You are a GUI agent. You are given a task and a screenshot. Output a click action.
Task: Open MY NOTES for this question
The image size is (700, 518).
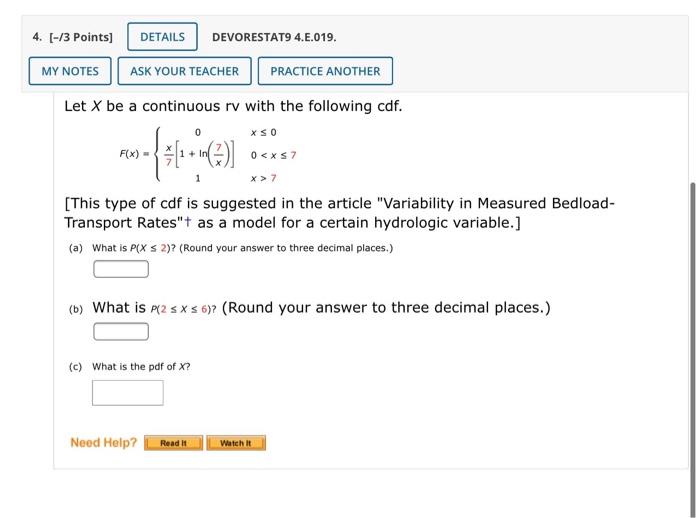tap(70, 71)
